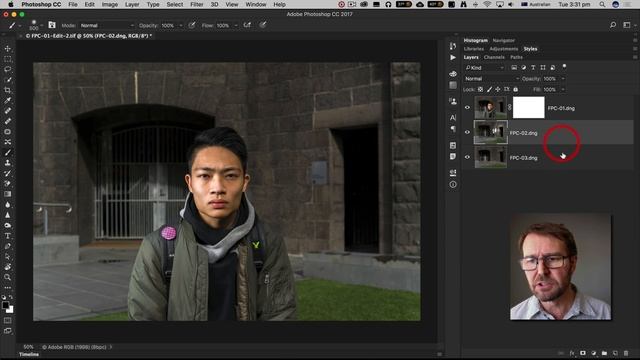Open the File menu

pyautogui.click(x=73, y=4)
